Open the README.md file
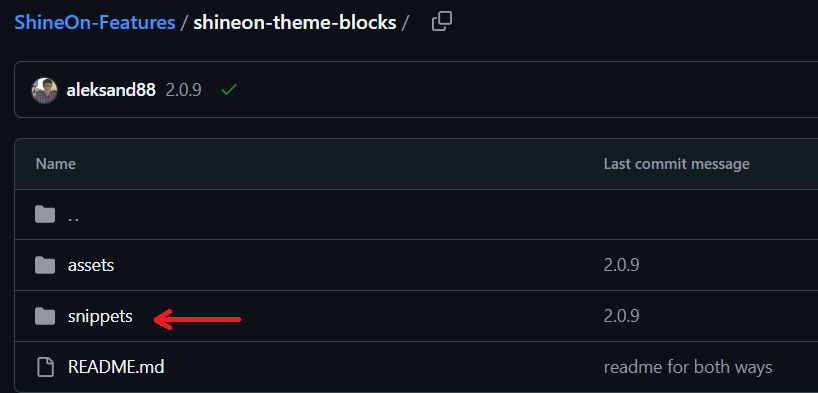This screenshot has width=818, height=393. pos(116,367)
